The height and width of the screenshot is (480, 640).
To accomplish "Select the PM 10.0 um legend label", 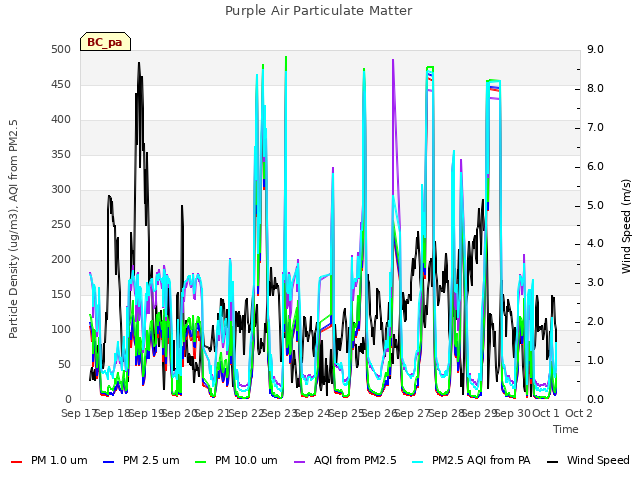I will click(246, 460).
